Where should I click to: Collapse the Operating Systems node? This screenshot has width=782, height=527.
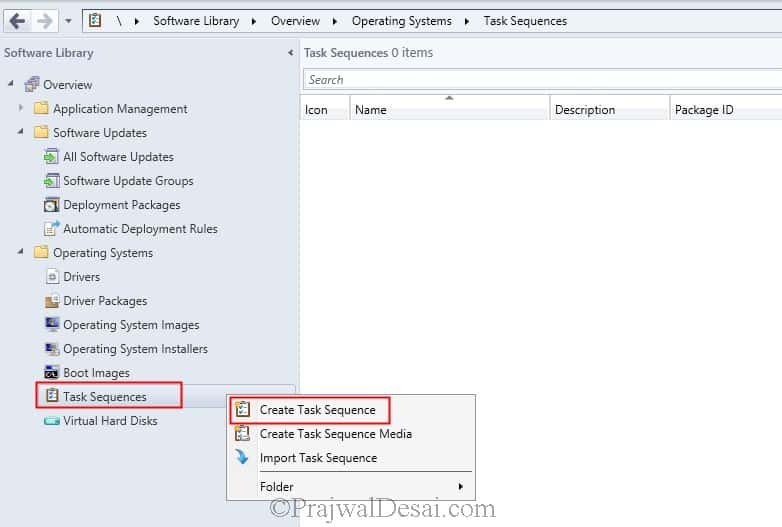click(20, 251)
